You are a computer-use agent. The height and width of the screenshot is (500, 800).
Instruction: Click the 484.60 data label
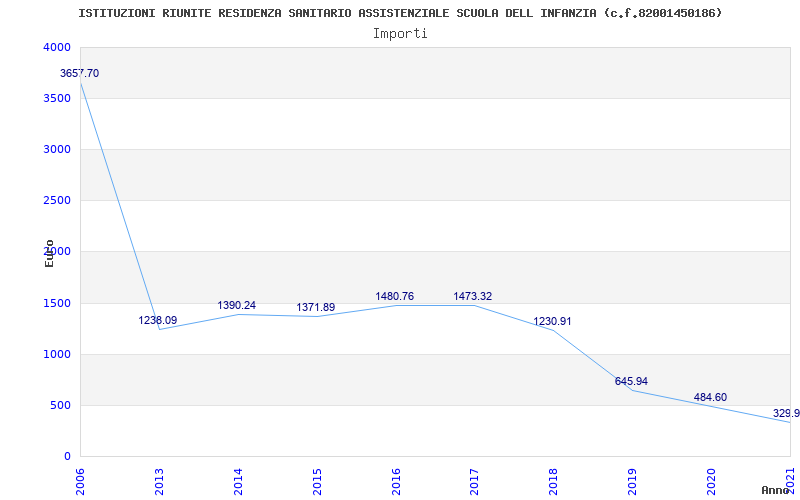coord(711,398)
